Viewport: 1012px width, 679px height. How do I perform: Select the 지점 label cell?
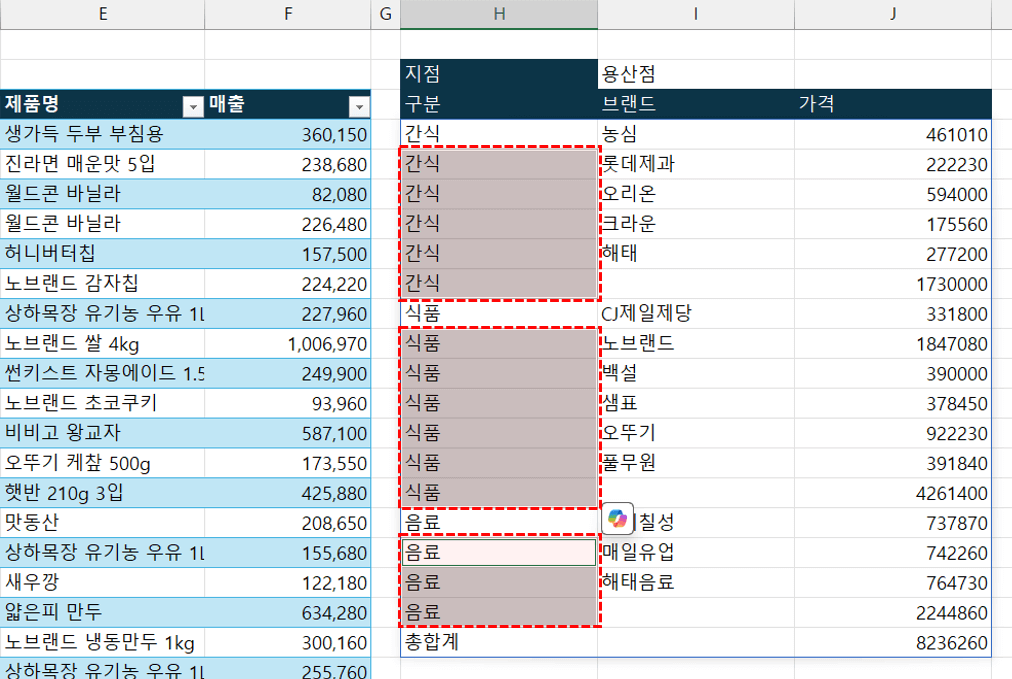point(498,74)
